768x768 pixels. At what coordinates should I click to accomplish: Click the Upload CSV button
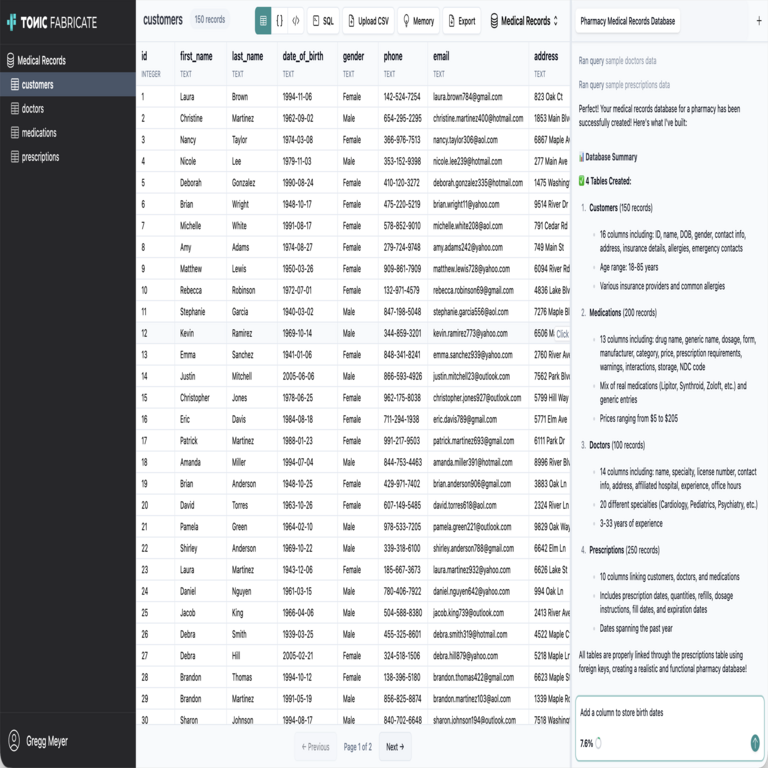(368, 20)
